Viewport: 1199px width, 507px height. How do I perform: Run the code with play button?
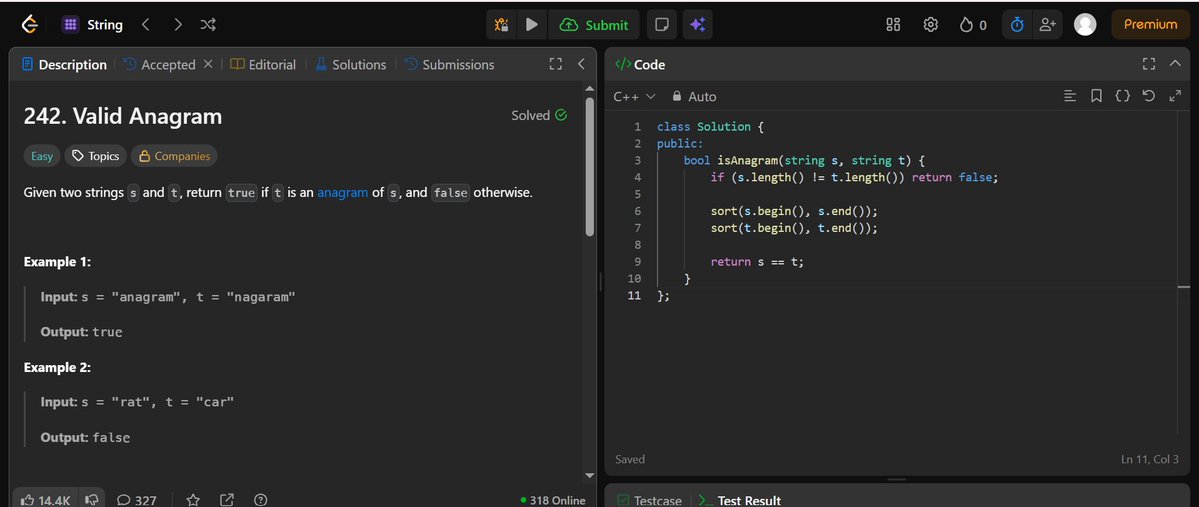pos(531,25)
